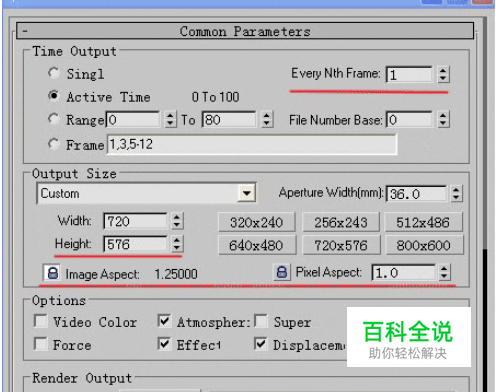Choose the Range time output option
Screen dimensions: 496x392
point(54,119)
